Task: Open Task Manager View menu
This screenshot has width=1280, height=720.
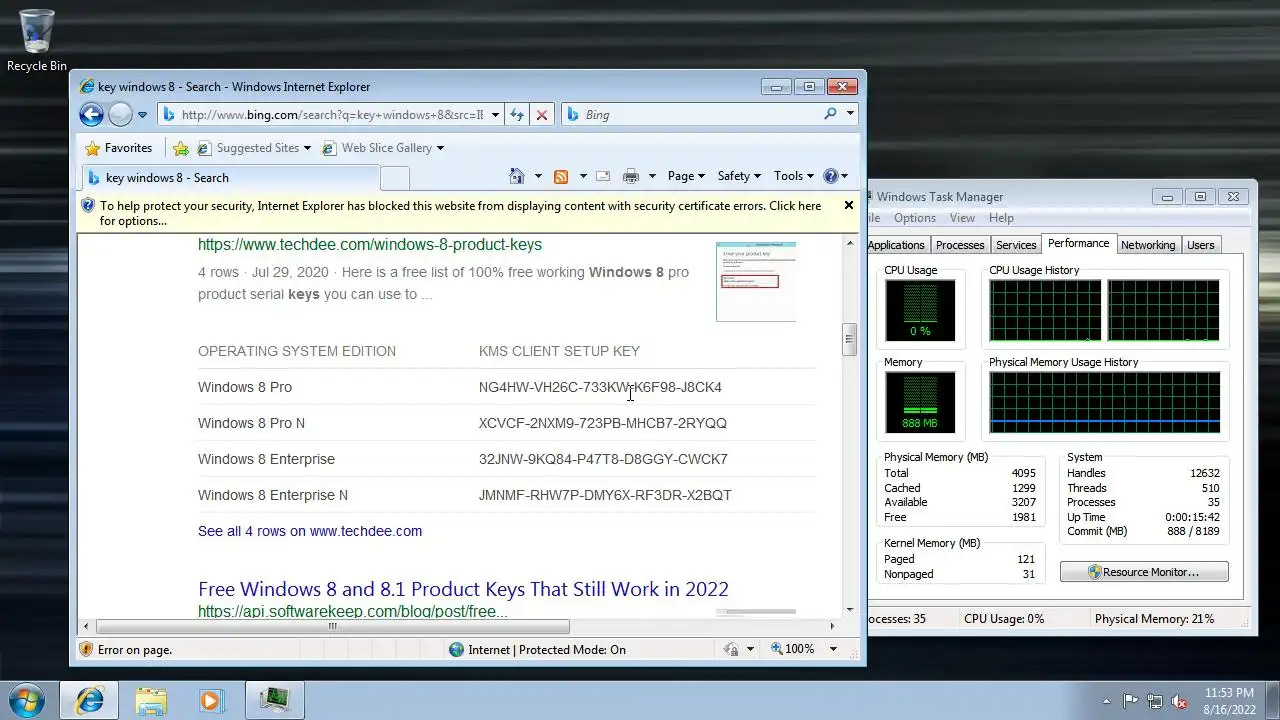Action: 962,218
